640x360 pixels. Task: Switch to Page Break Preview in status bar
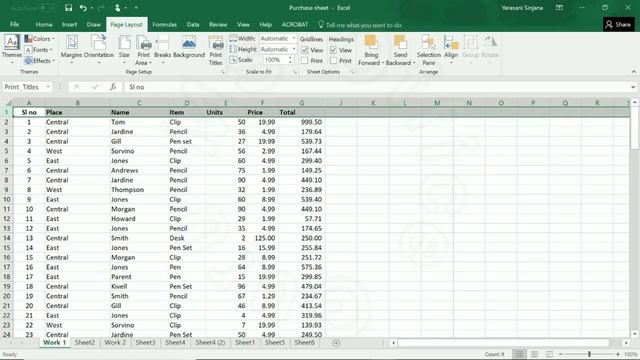pyautogui.click(x=549, y=354)
